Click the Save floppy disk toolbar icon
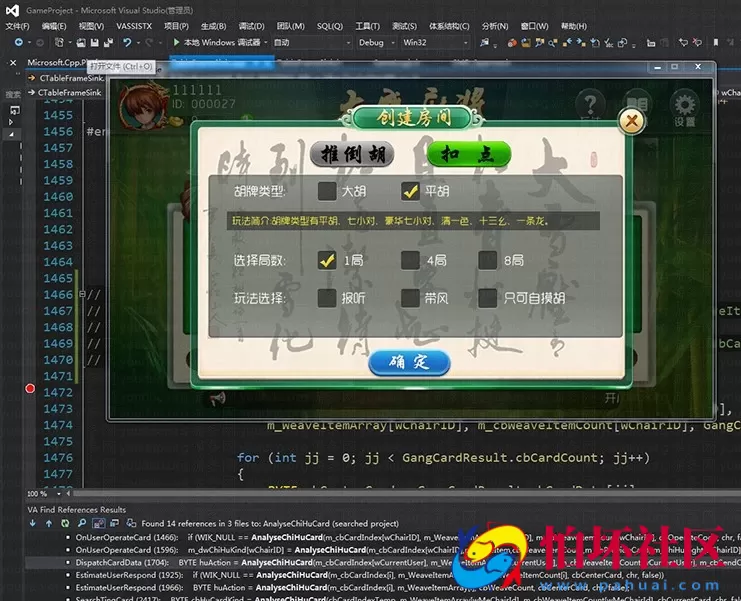The width and height of the screenshot is (741, 601). [95, 43]
